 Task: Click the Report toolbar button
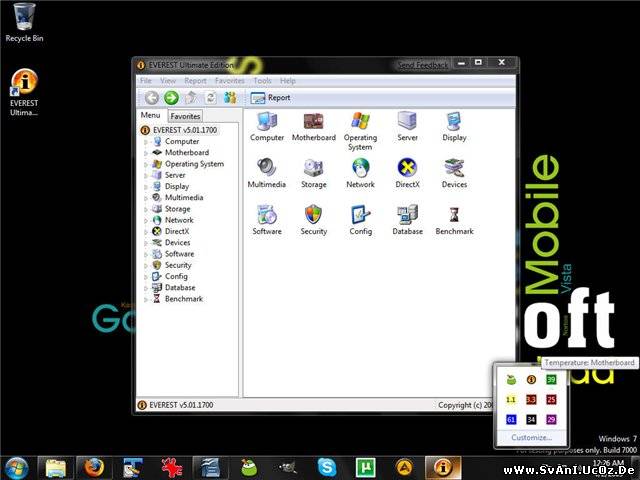[x=270, y=98]
